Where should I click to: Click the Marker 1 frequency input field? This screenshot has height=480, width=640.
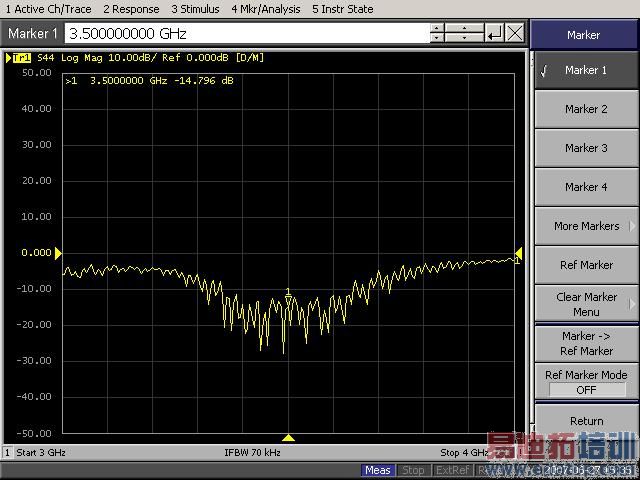click(x=248, y=33)
